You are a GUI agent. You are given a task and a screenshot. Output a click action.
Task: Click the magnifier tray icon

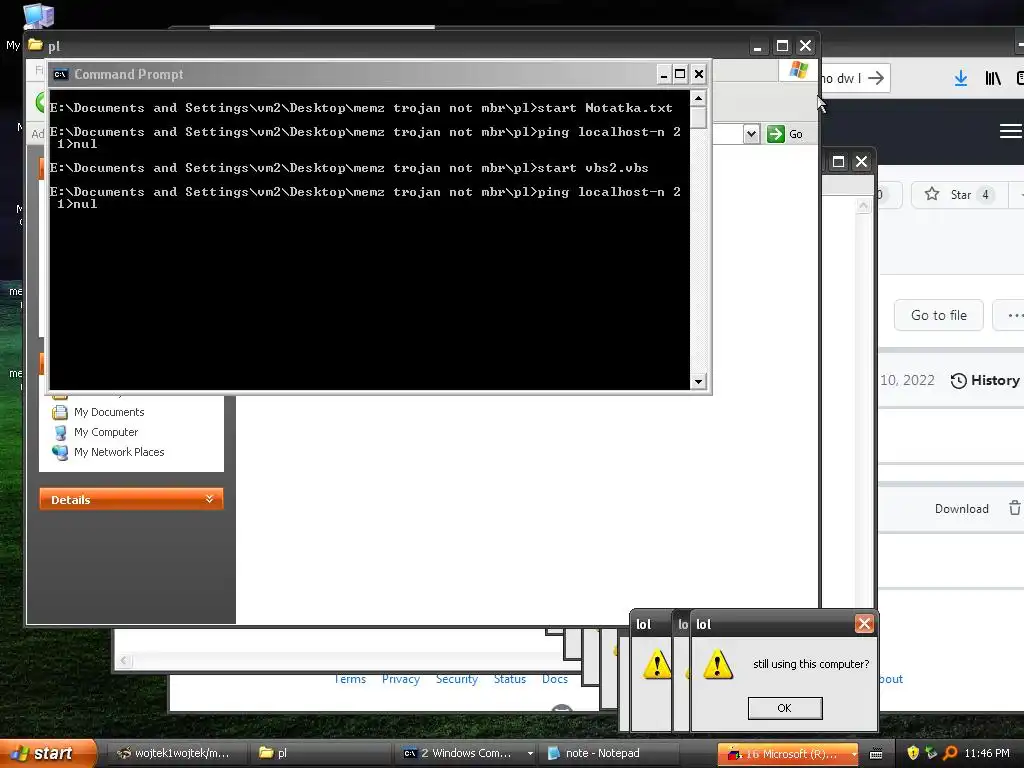950,753
